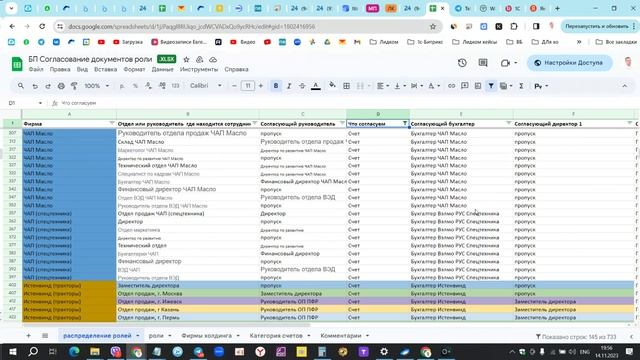Open the Фирма column filter
This screenshot has height=360, width=640.
tap(112, 123)
